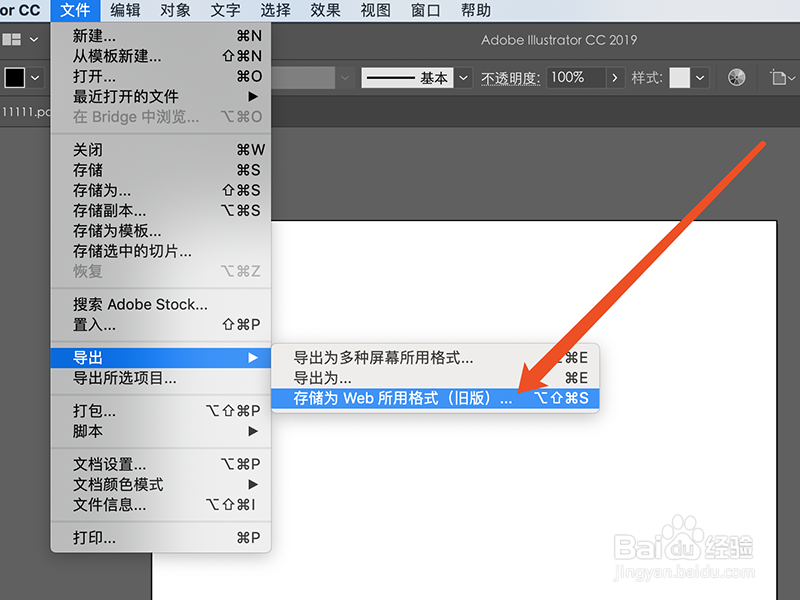This screenshot has width=800, height=600.
Task: Open the 基本 brush definition dropdown
Action: pos(463,78)
